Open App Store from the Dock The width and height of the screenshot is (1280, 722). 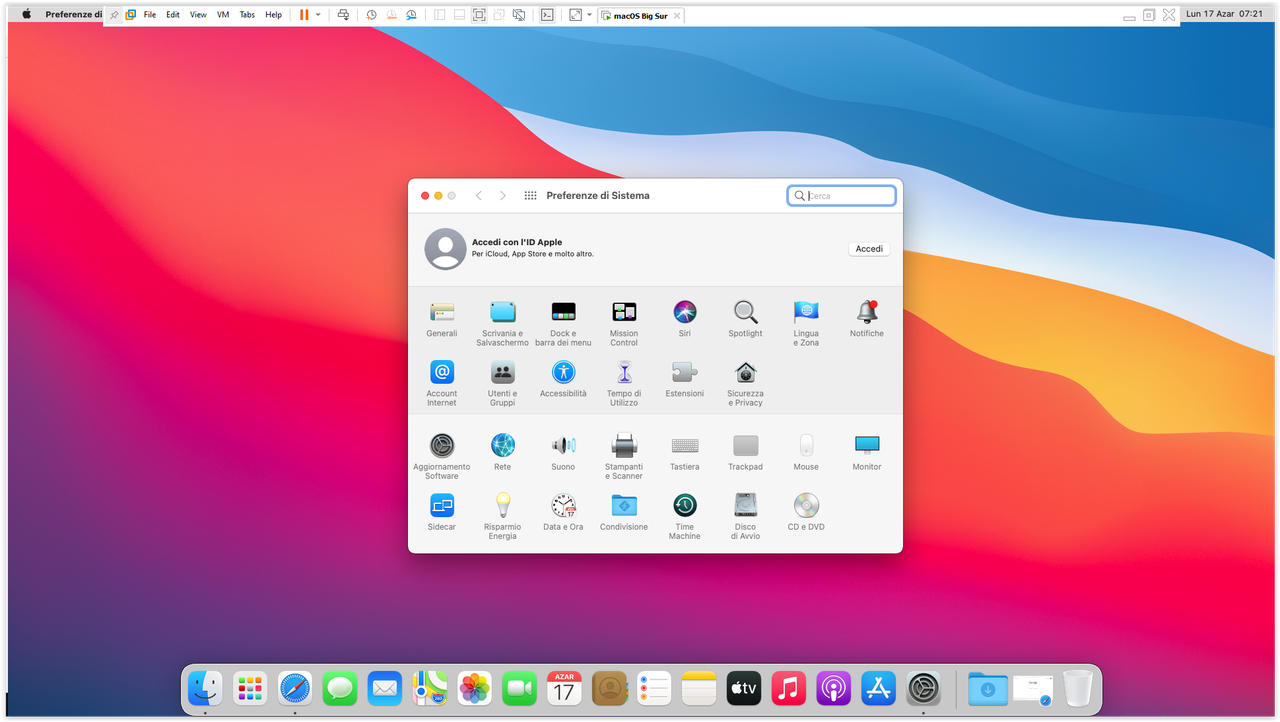(x=878, y=688)
